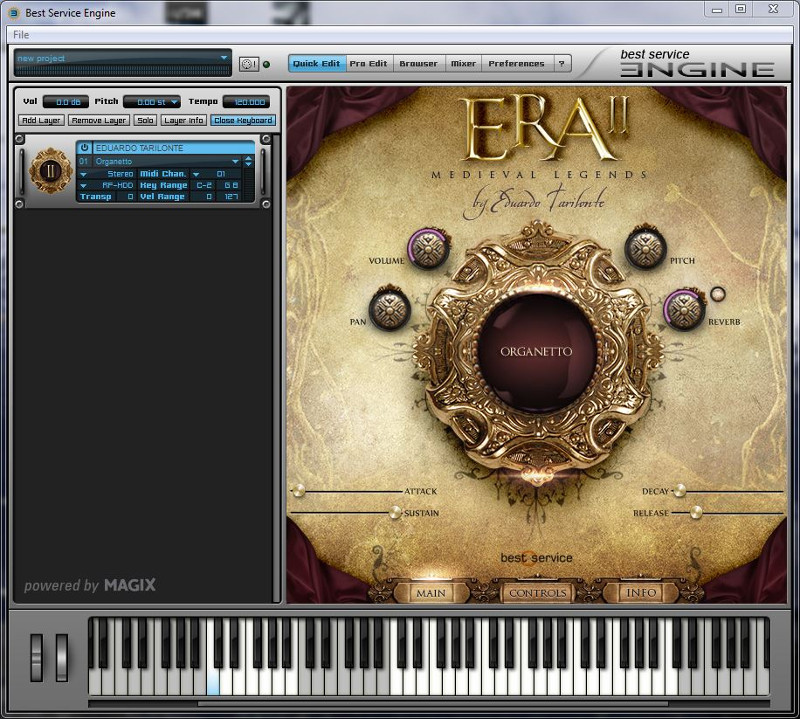Image resolution: width=800 pixels, height=719 pixels.
Task: Click the Tempo value field
Action: [x=247, y=102]
